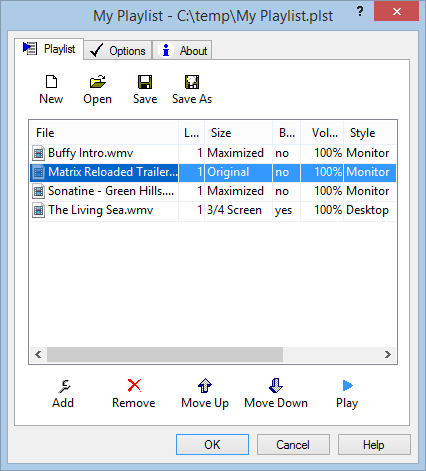Click the Save As icon
Image resolution: width=426 pixels, height=471 pixels.
(x=192, y=82)
